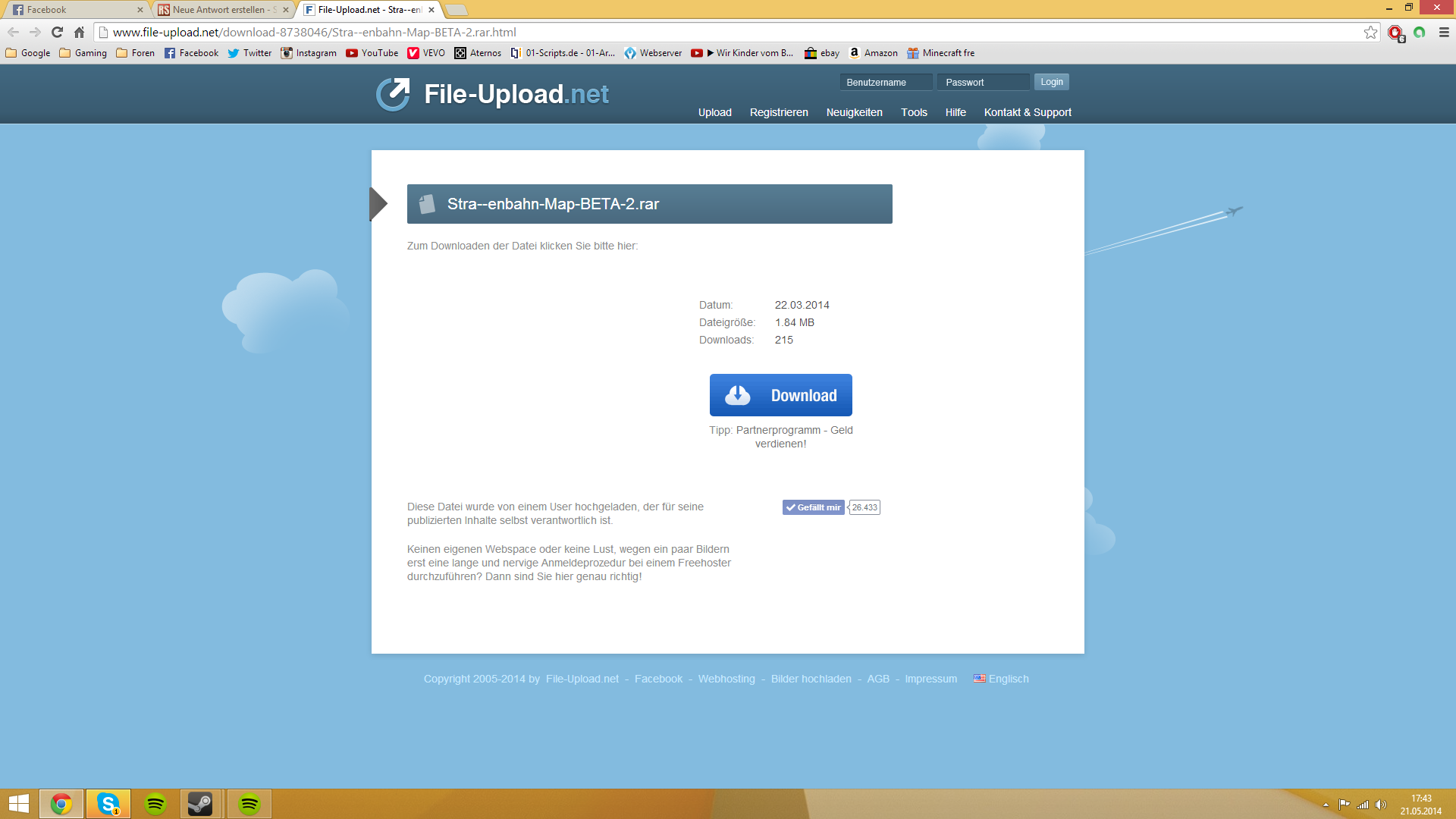Open the File-Upload.net footer link

point(582,679)
